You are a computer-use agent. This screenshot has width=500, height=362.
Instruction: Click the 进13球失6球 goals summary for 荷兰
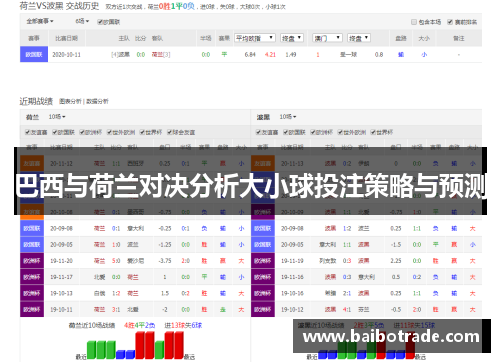[x=183, y=325]
